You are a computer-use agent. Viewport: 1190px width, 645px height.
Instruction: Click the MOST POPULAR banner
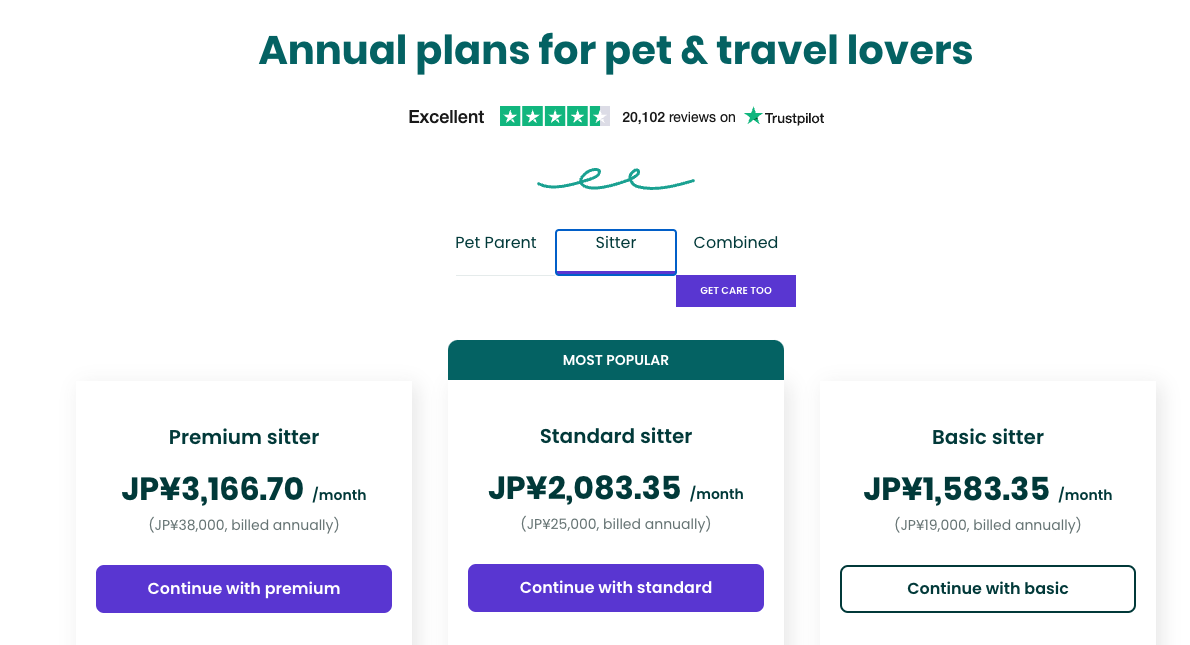click(x=616, y=360)
